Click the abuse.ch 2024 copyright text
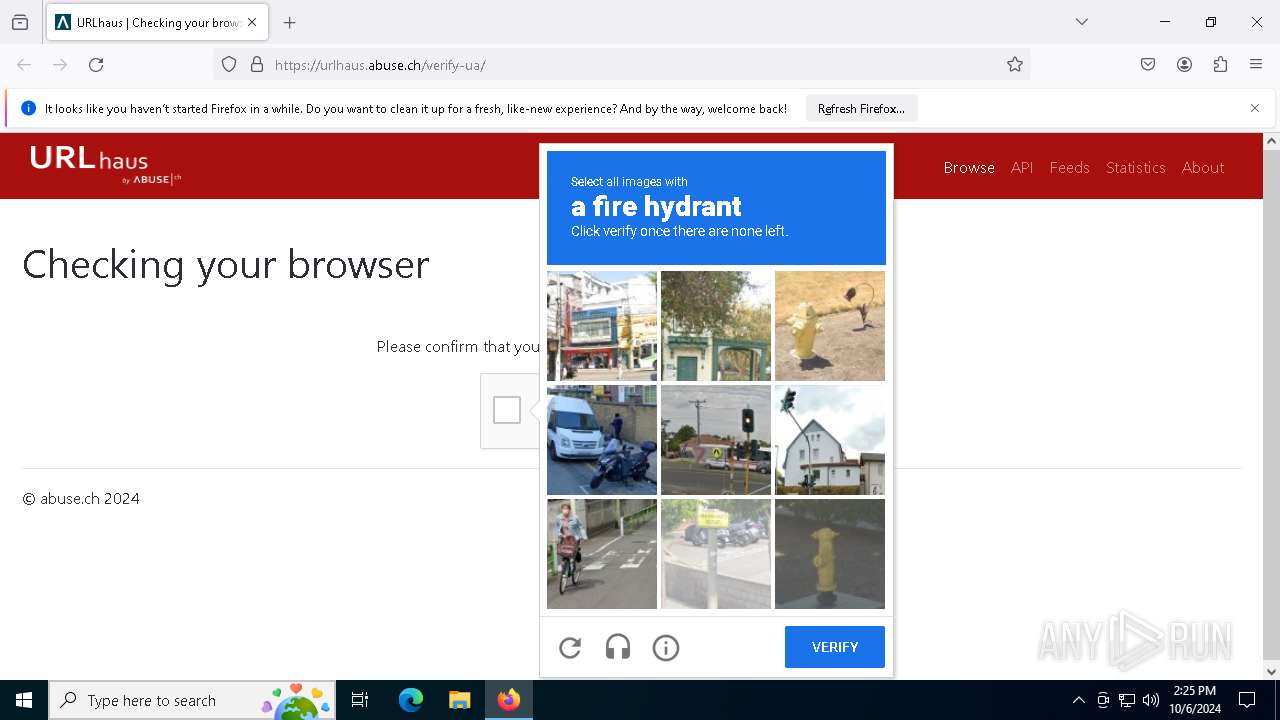 tap(81, 499)
